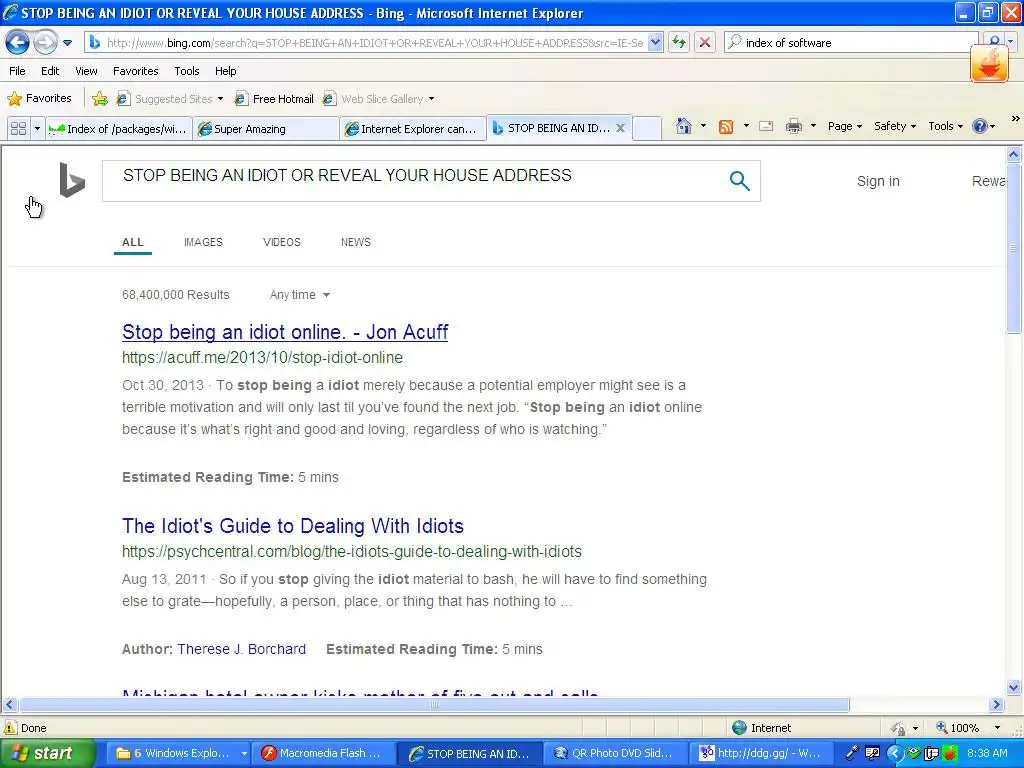Open the 100% zoom level control
The height and width of the screenshot is (768, 1024).
coord(968,728)
